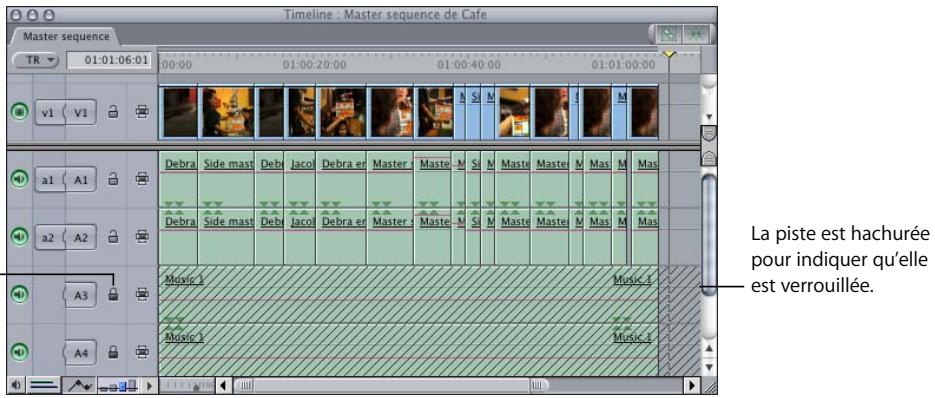Lock the A2 audio track
Image resolution: width=935 pixels, height=398 pixels.
click(x=113, y=237)
